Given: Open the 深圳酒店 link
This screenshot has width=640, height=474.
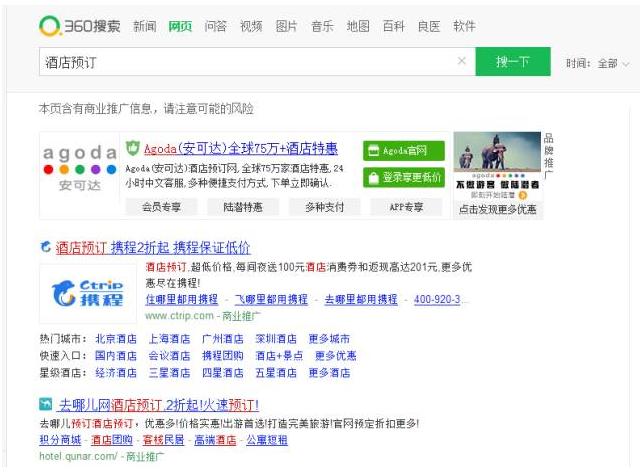Looking at the screenshot, I should (x=276, y=339).
